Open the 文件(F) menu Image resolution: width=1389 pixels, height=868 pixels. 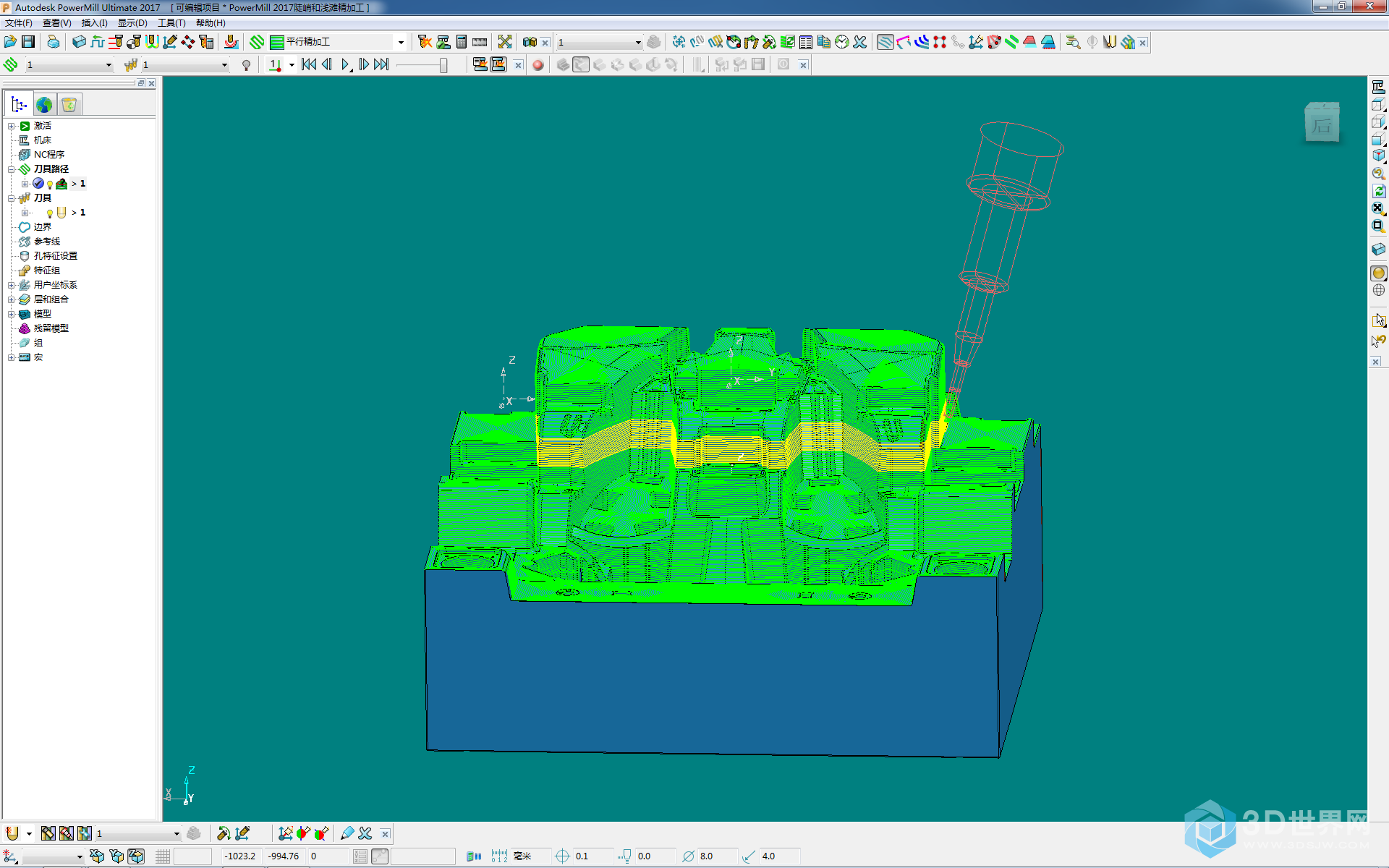pos(18,23)
